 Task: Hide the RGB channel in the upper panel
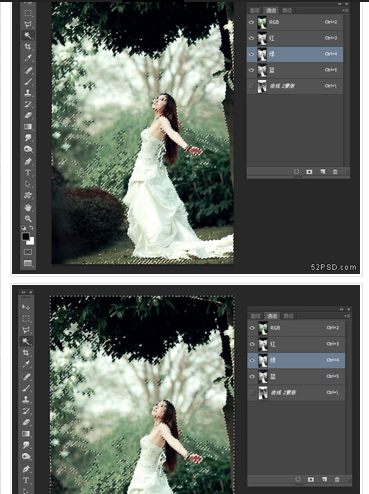pos(251,22)
